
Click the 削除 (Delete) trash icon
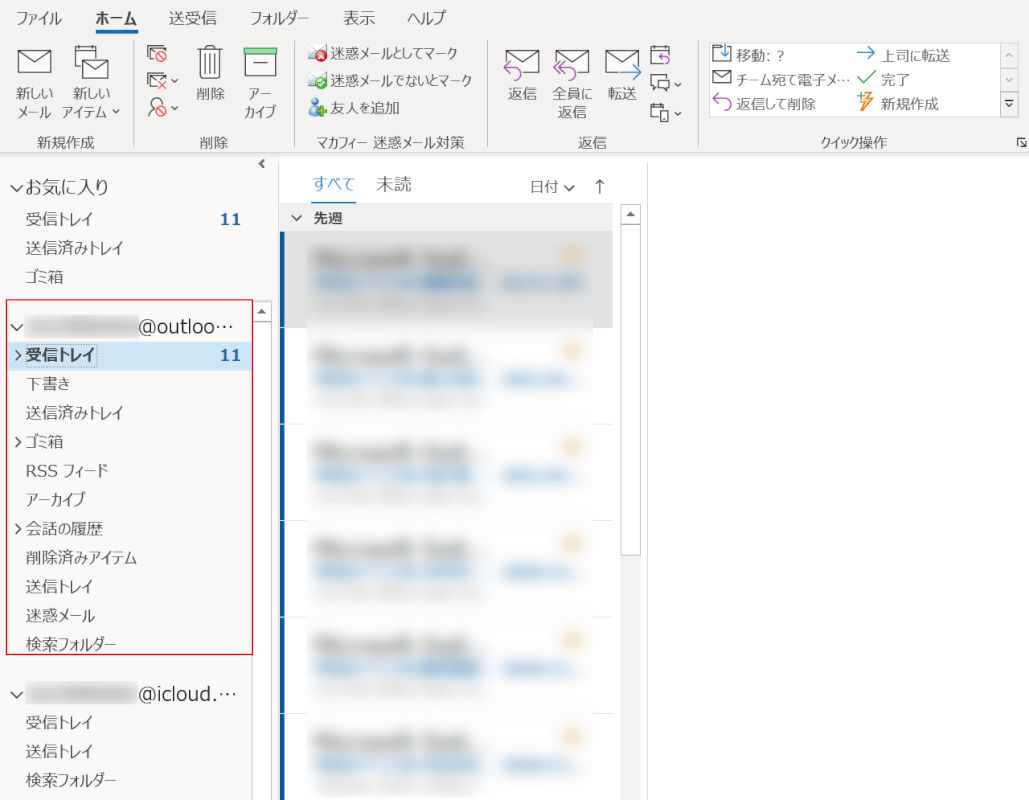(210, 64)
